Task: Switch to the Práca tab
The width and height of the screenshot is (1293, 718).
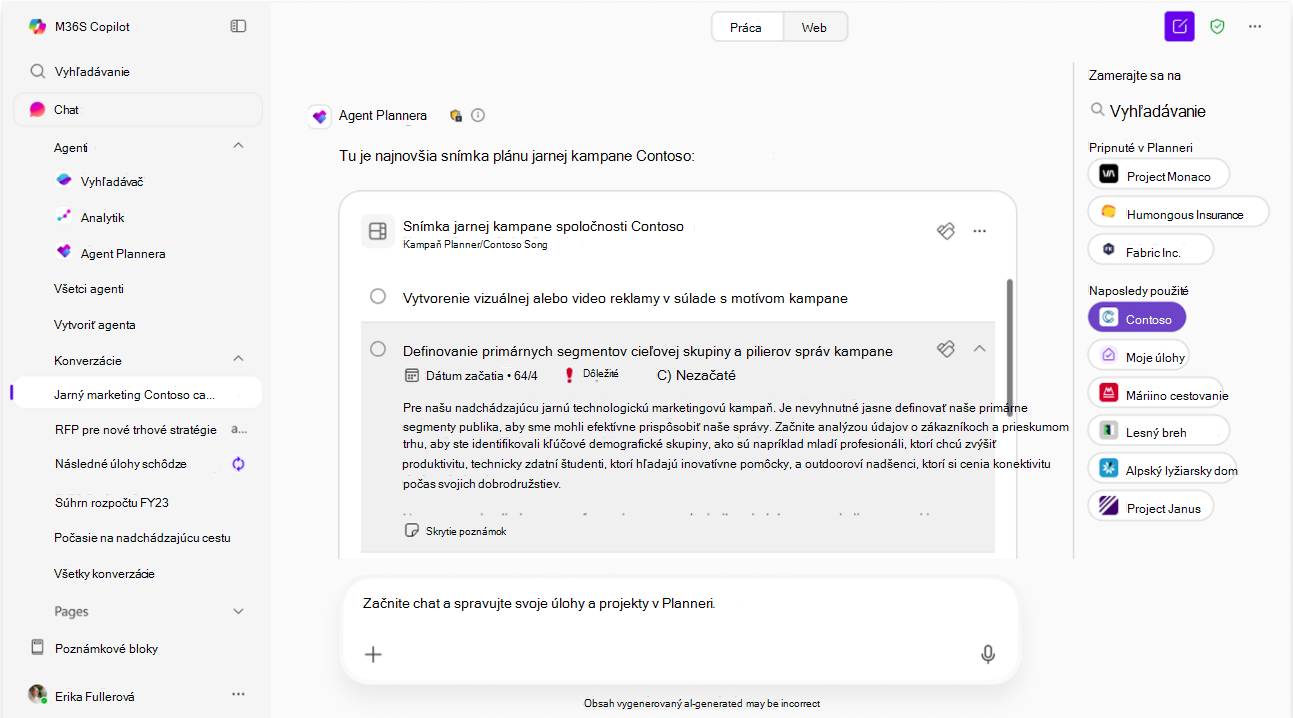Action: (746, 27)
